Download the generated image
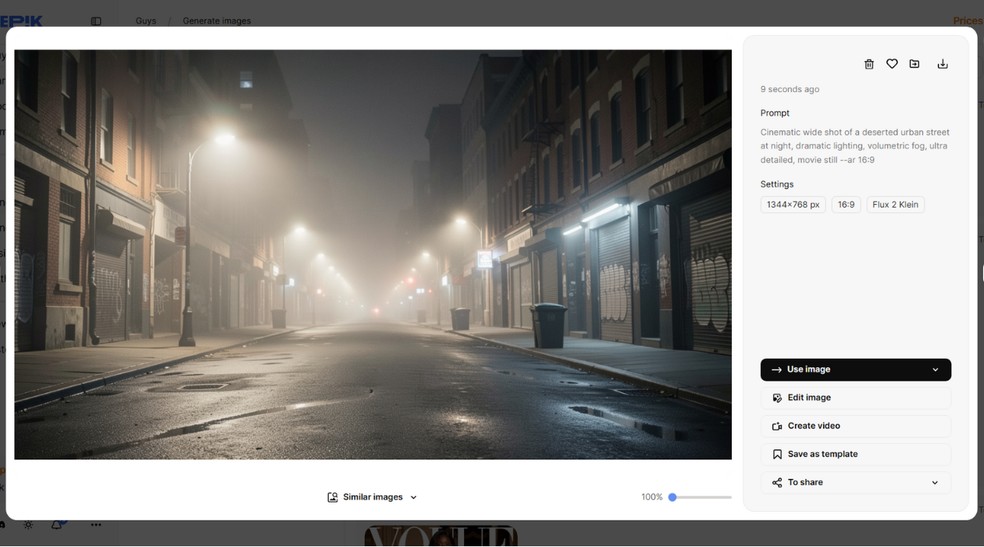 coord(942,64)
